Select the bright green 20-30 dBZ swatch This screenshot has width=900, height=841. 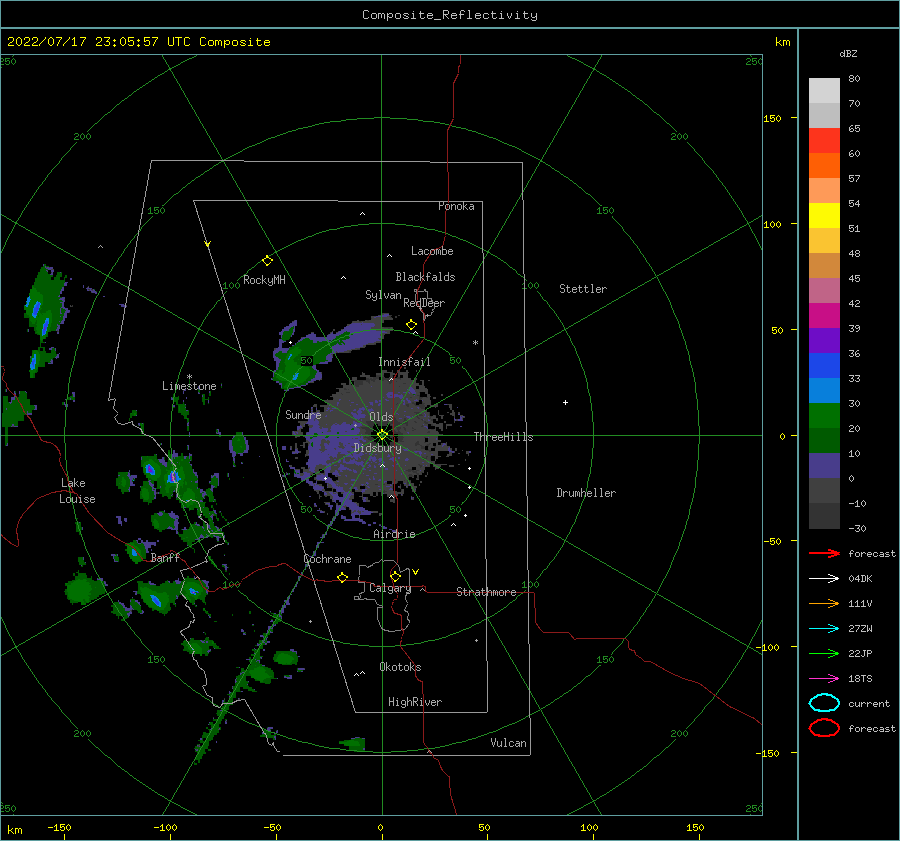click(x=824, y=416)
